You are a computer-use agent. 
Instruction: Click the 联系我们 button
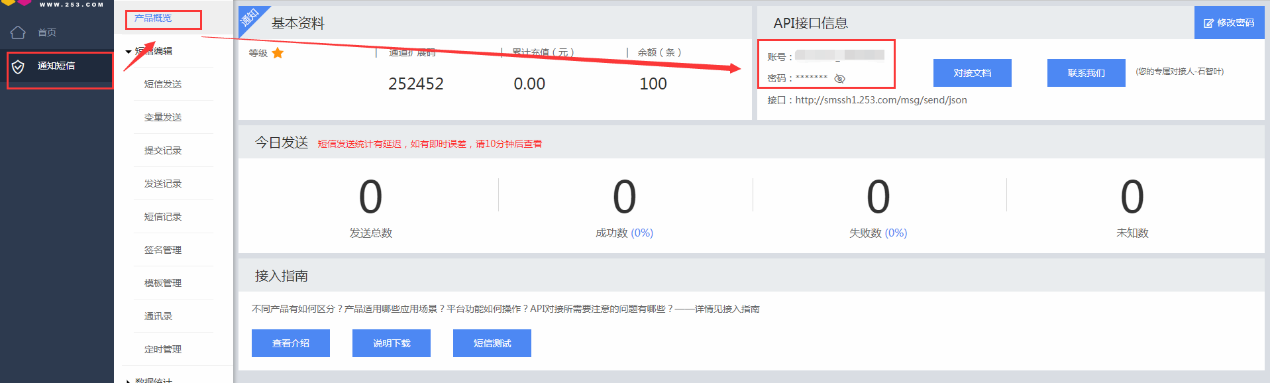(1086, 73)
